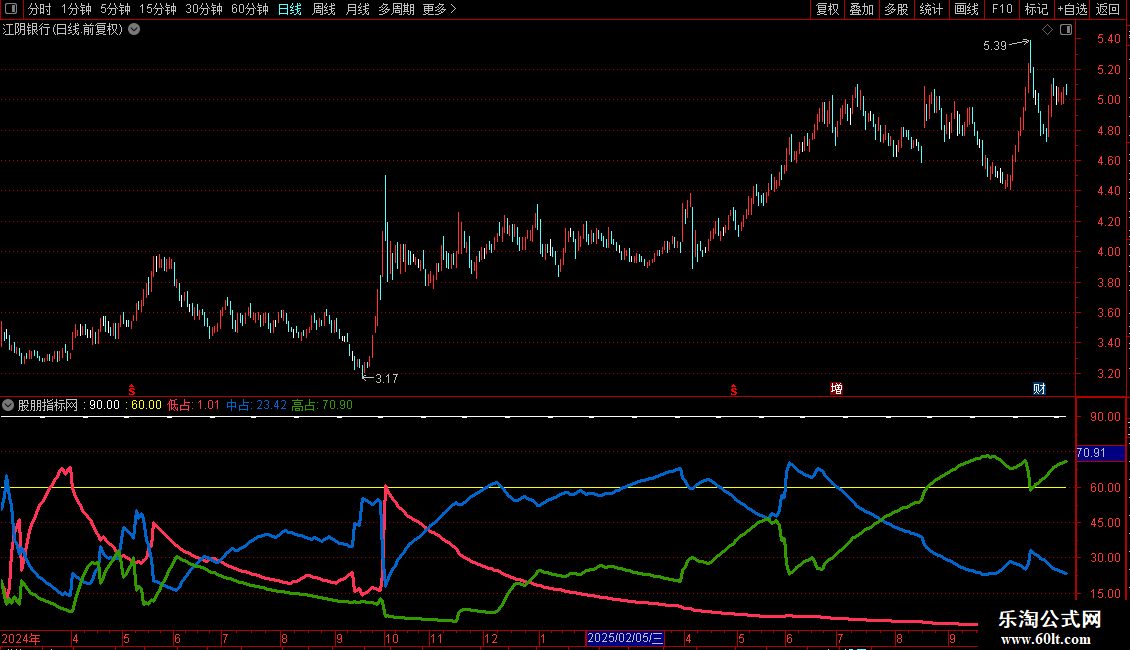Click the 低占: 1.01 indicator value
The image size is (1130, 650).
(x=194, y=405)
